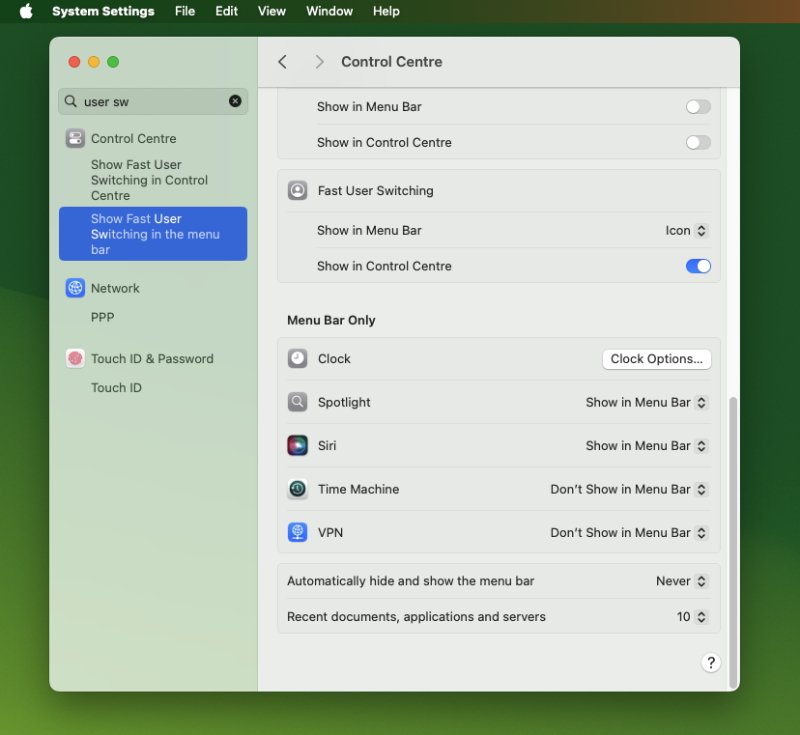This screenshot has height=735, width=800.
Task: Click the Siri icon in list
Action: (x=297, y=446)
